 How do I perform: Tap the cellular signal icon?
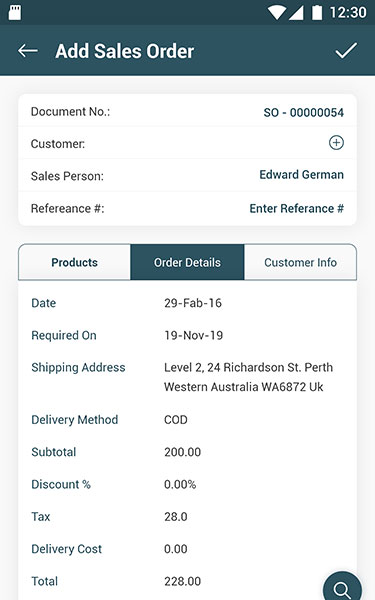(x=296, y=13)
